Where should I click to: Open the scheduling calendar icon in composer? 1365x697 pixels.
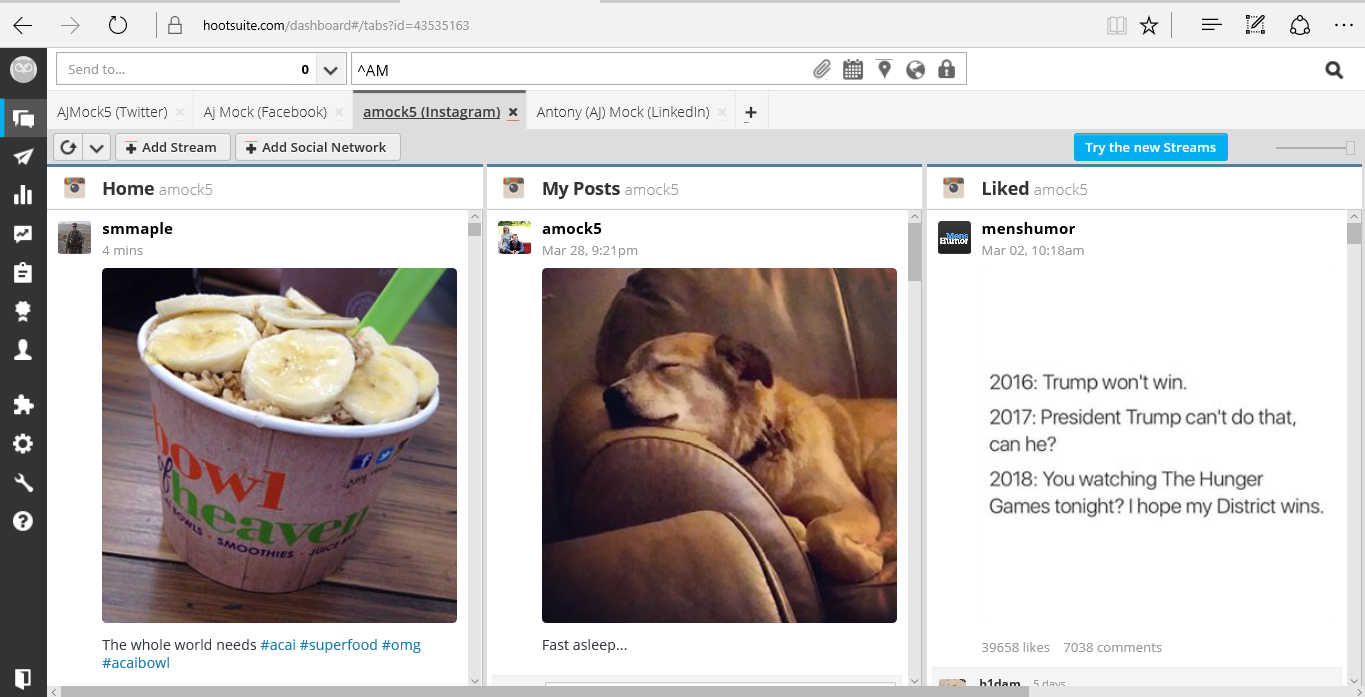853,70
